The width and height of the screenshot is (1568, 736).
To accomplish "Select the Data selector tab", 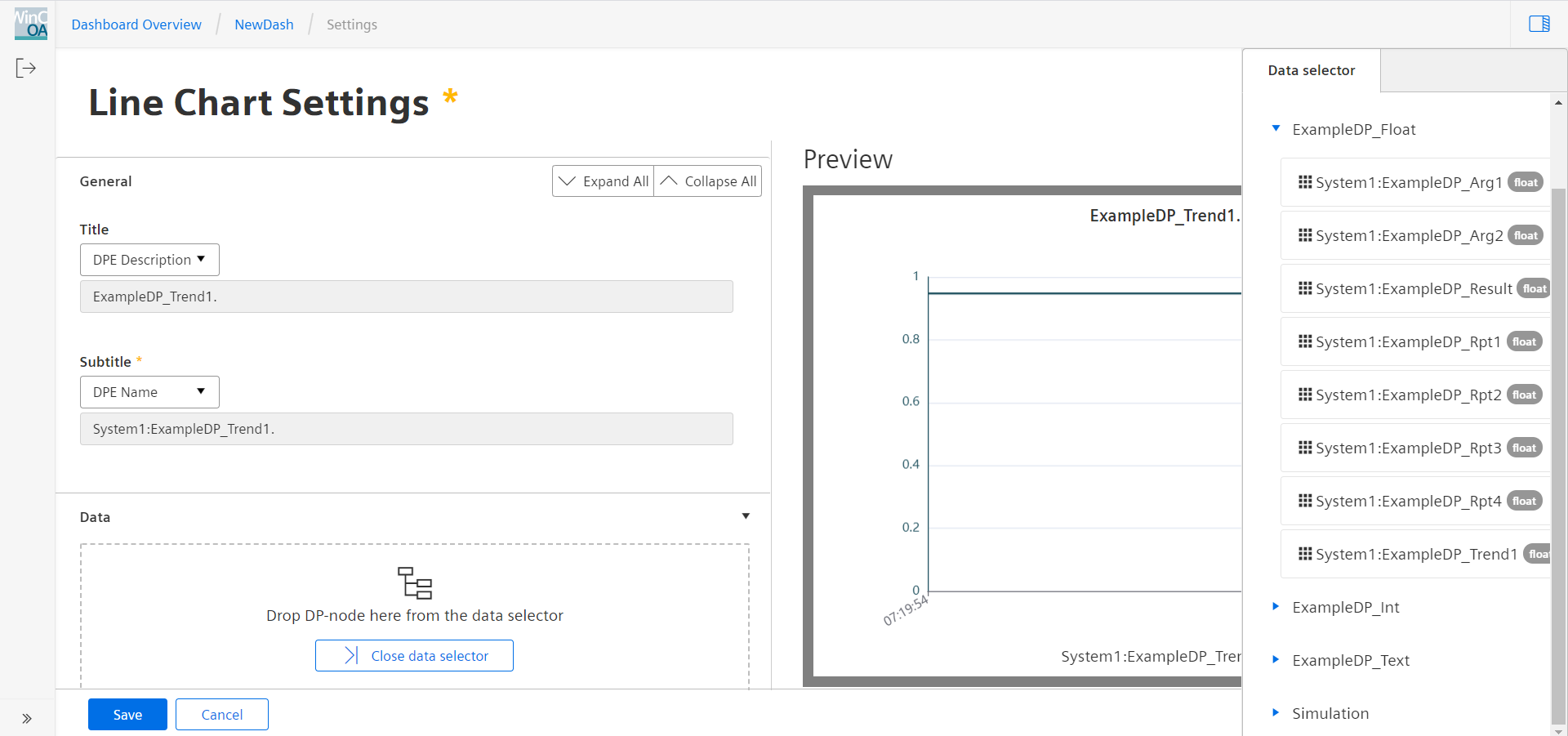I will 1311,70.
